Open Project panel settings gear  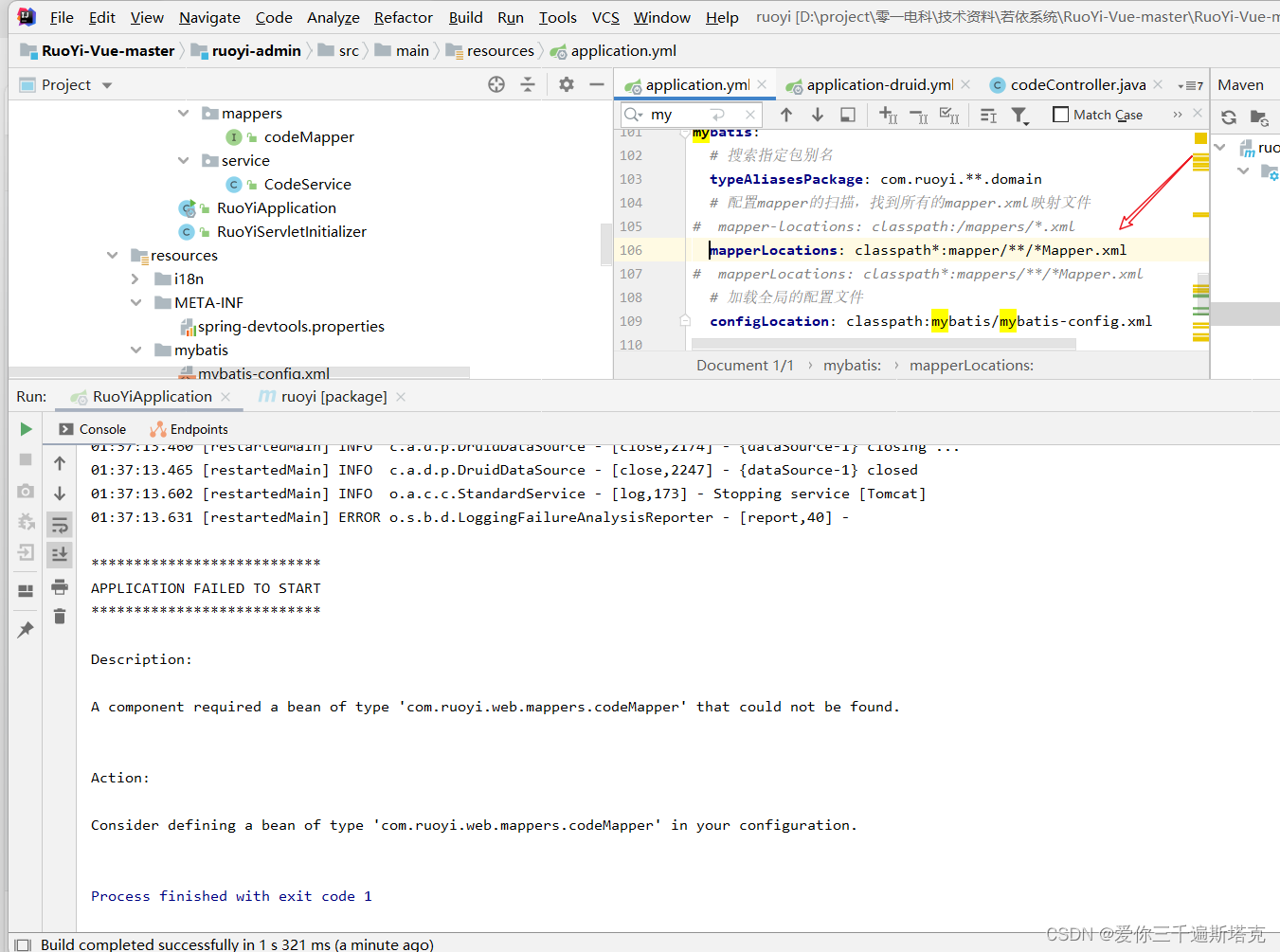[566, 84]
